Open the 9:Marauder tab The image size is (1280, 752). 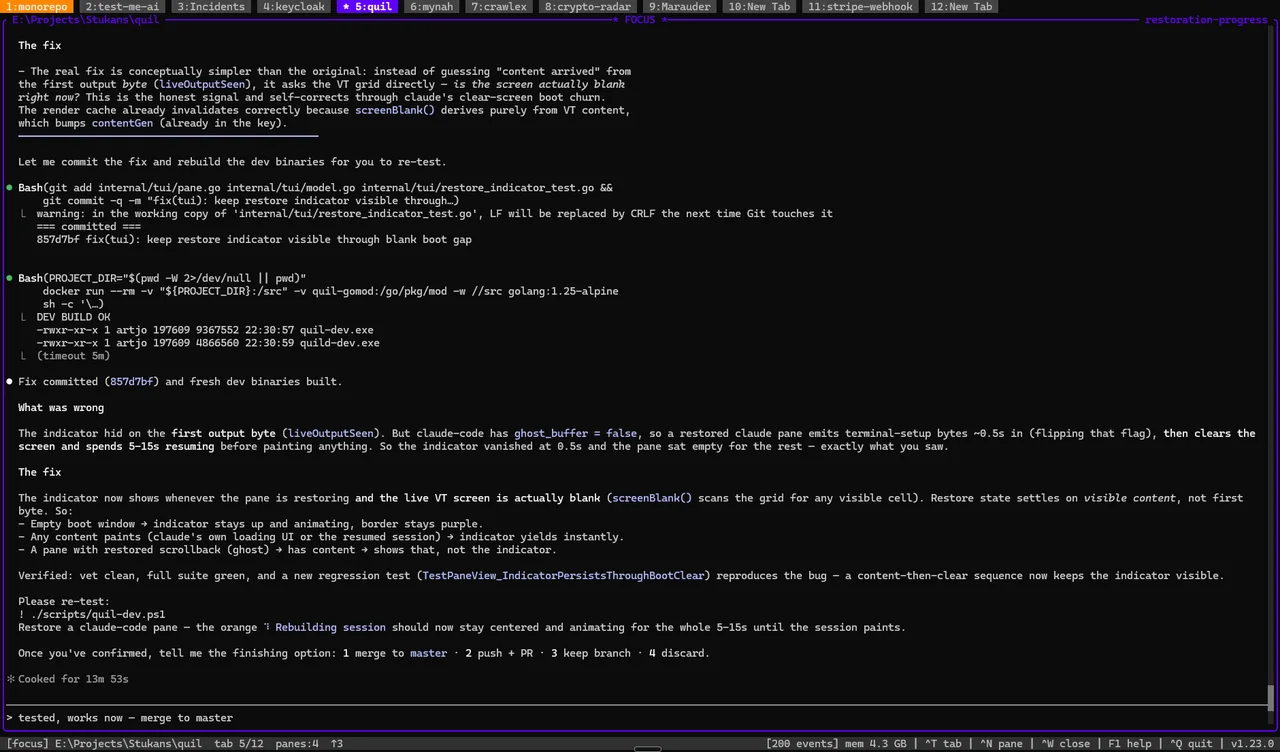pos(681,7)
